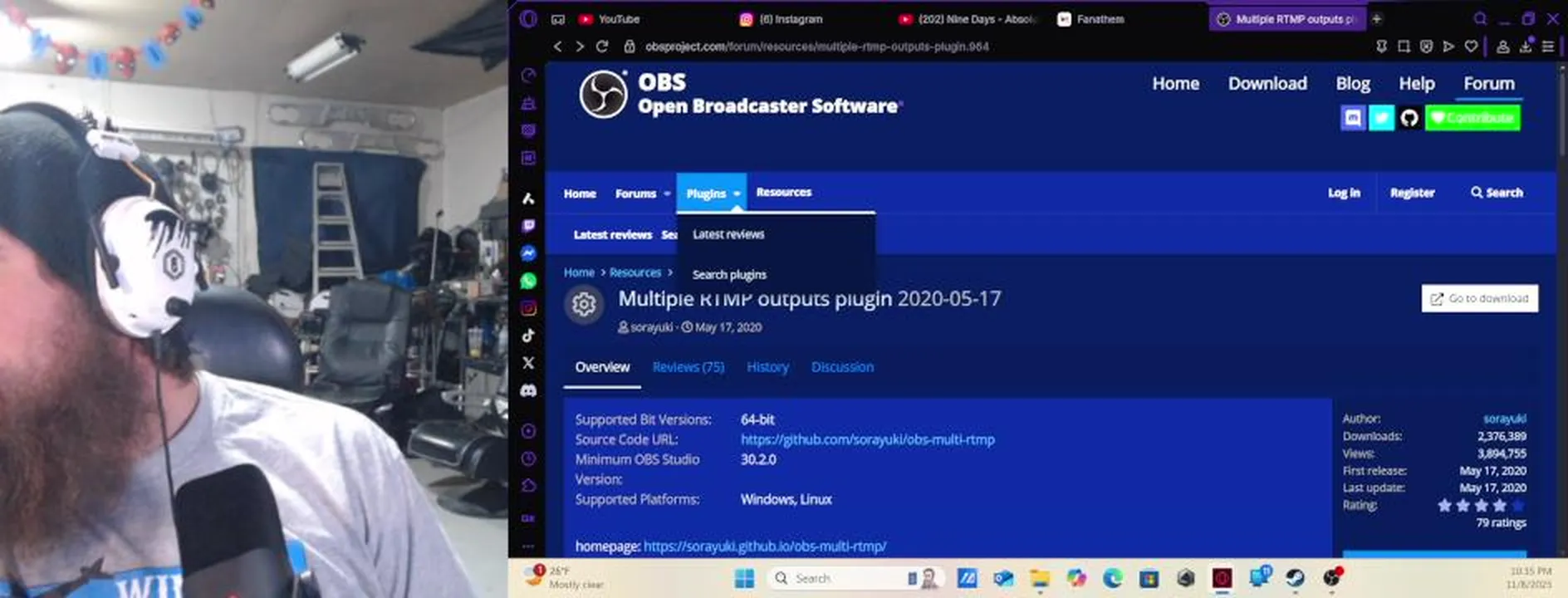The image size is (1568, 598).
Task: Open Instagram in the sidebar
Action: (x=528, y=308)
